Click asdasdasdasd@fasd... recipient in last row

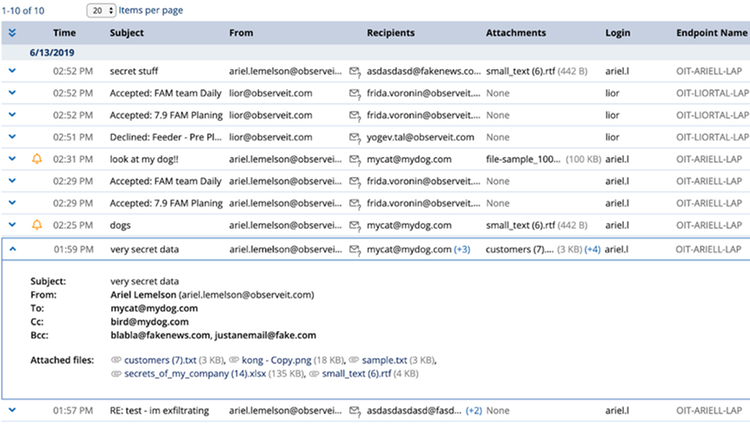(414, 411)
